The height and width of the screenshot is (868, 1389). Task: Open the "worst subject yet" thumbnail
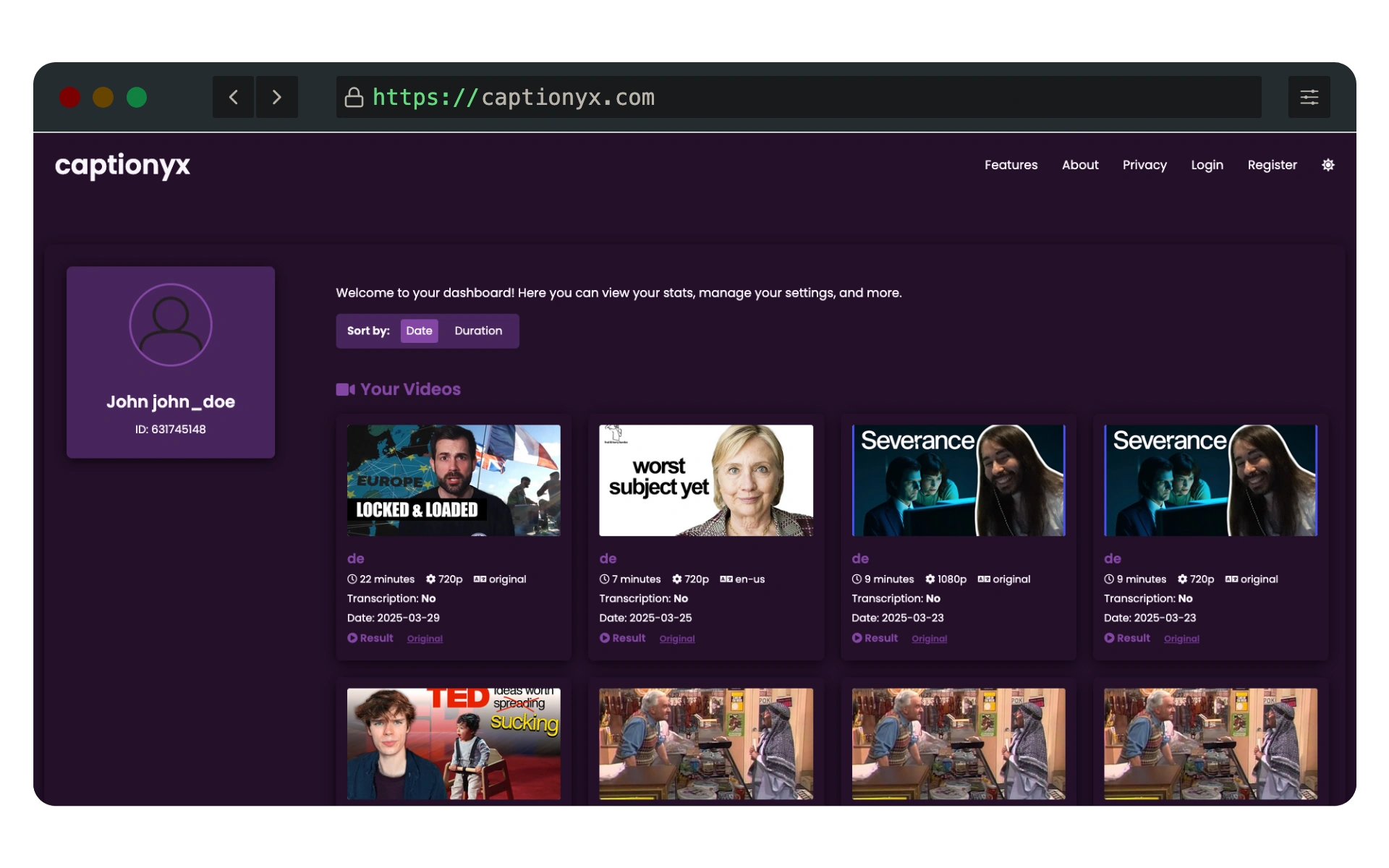[x=706, y=480]
